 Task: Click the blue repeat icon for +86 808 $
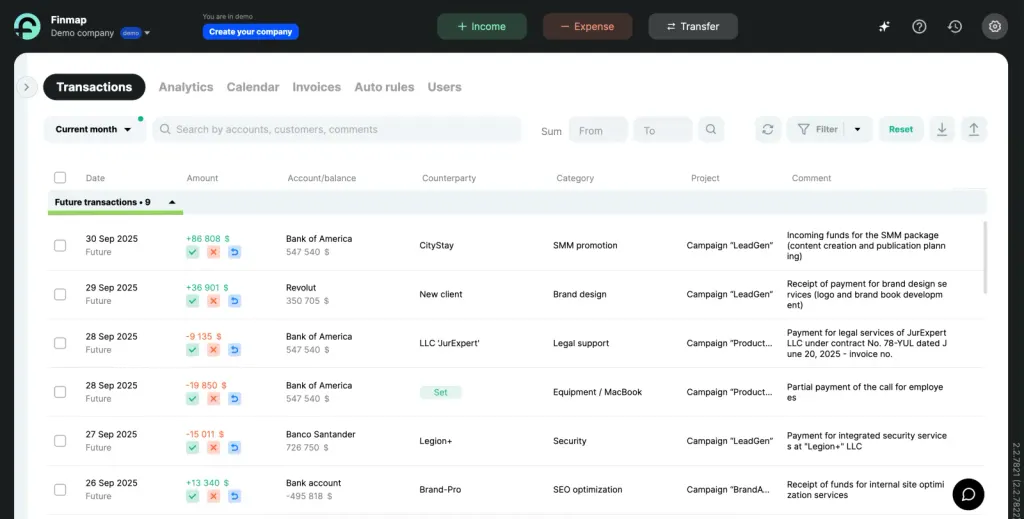234,252
